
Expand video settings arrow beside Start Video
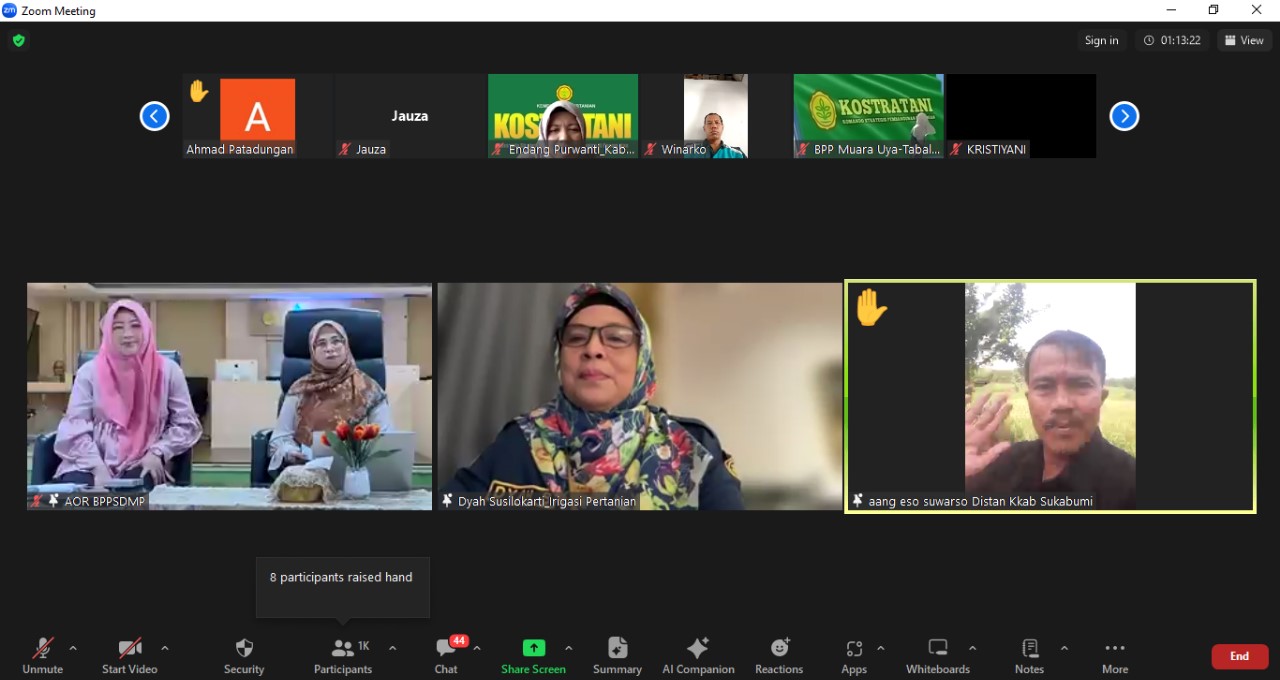[x=165, y=648]
